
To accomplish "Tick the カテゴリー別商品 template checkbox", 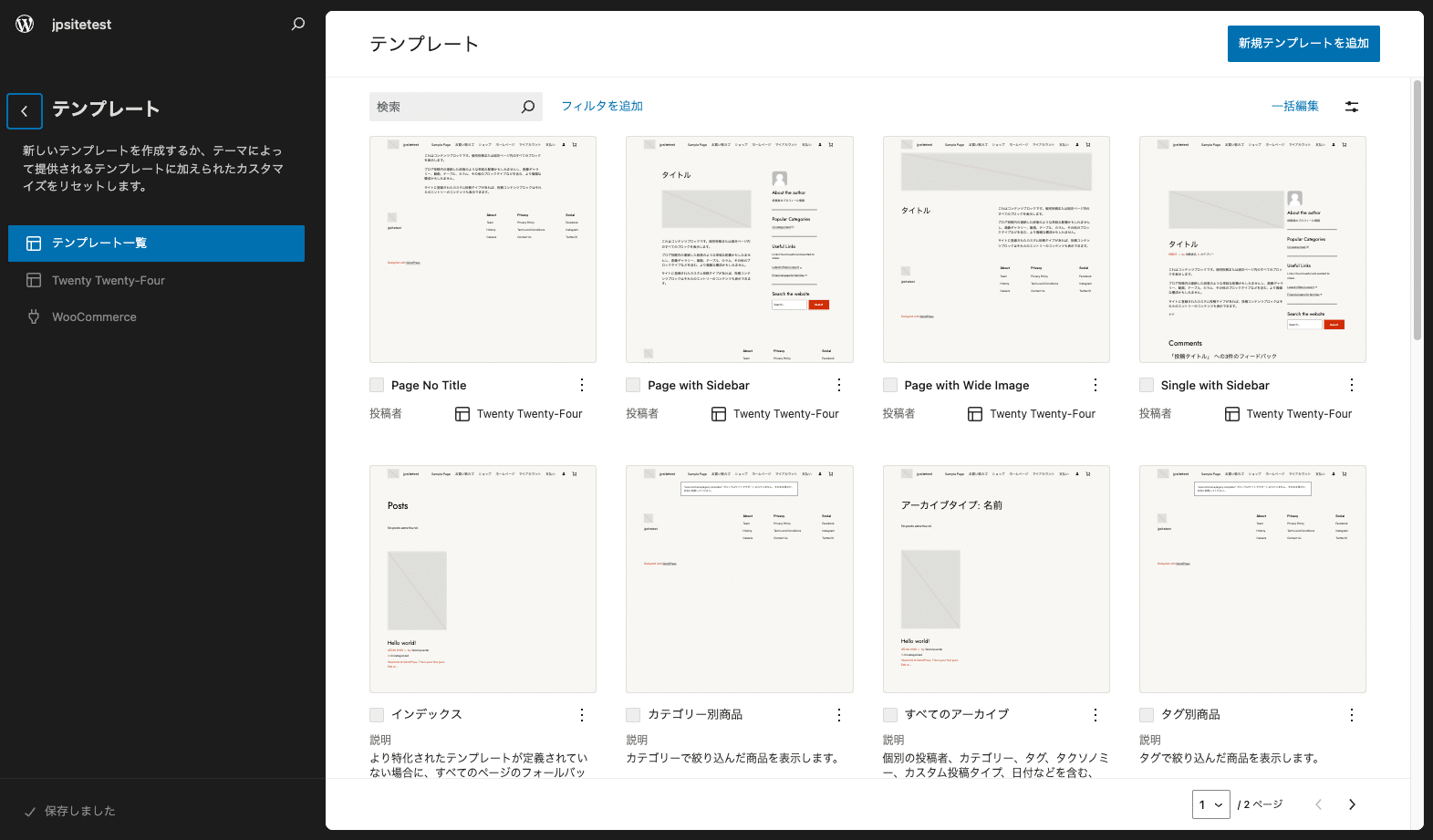I will (633, 715).
